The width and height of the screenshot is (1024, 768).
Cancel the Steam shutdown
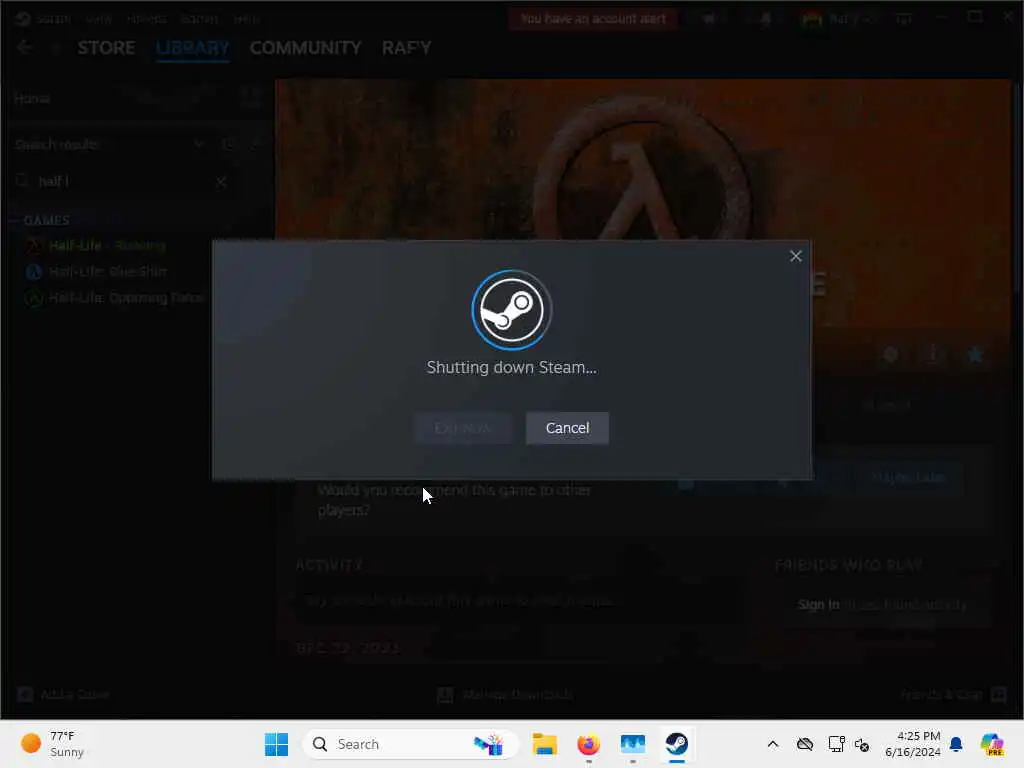567,428
